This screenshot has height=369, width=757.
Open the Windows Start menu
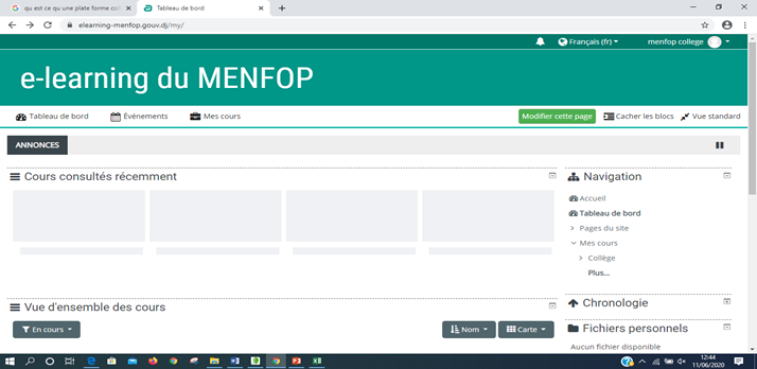click(x=9, y=361)
